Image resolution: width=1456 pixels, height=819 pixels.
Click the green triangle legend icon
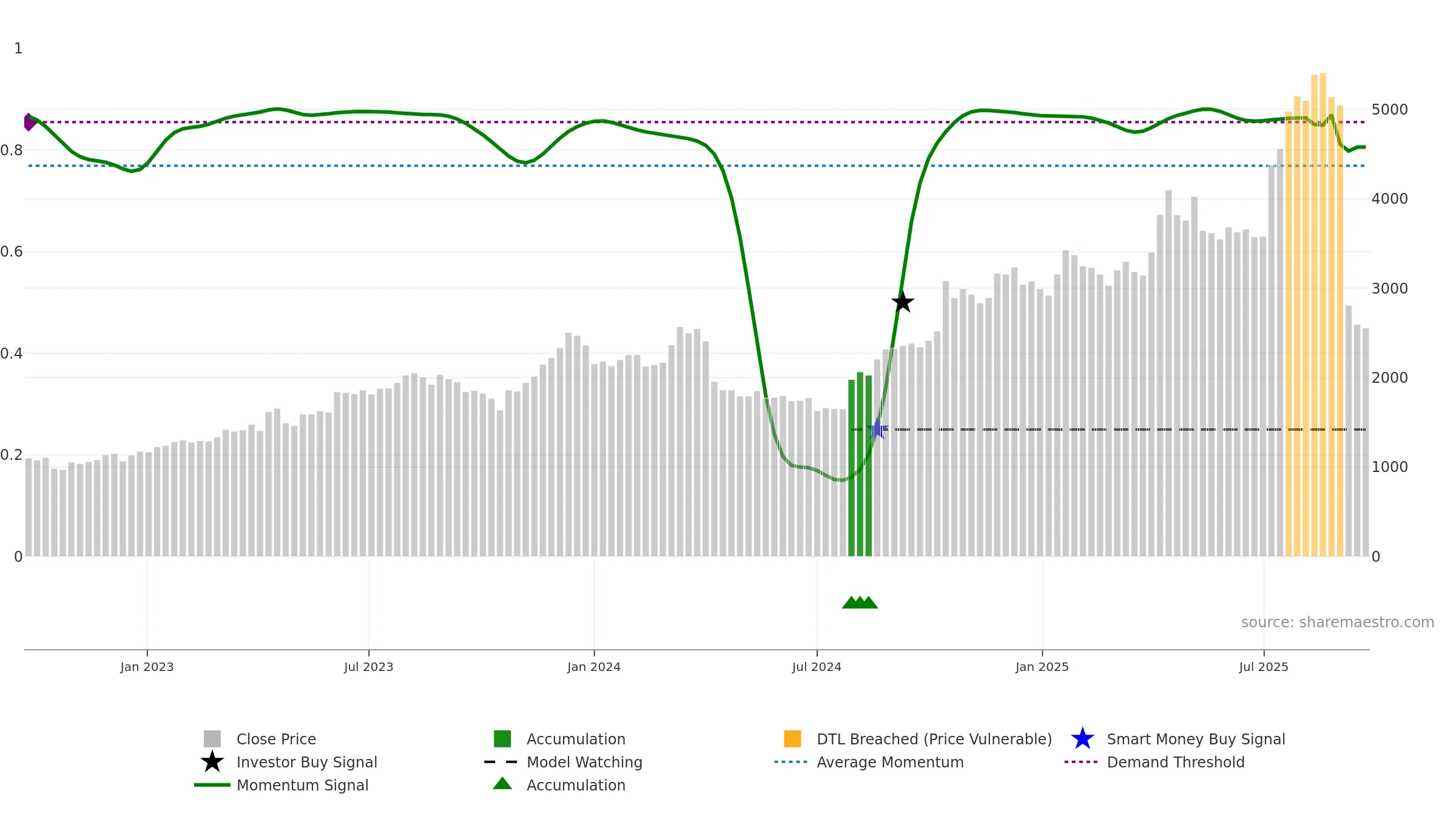click(x=502, y=783)
